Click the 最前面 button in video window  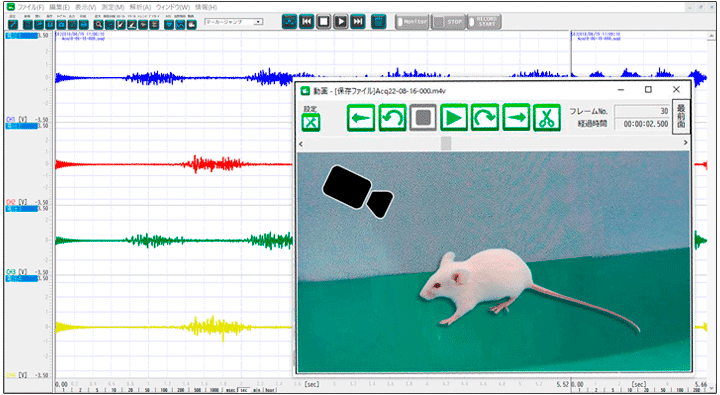click(x=681, y=117)
